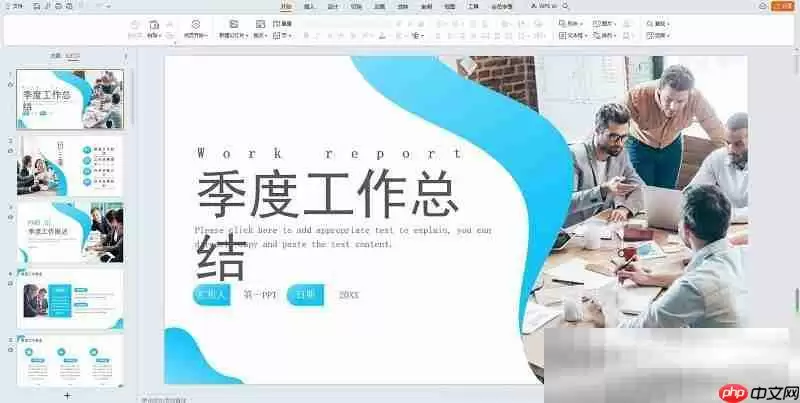Click the 20XX date text on slide
The width and height of the screenshot is (800, 403).
pos(349,295)
